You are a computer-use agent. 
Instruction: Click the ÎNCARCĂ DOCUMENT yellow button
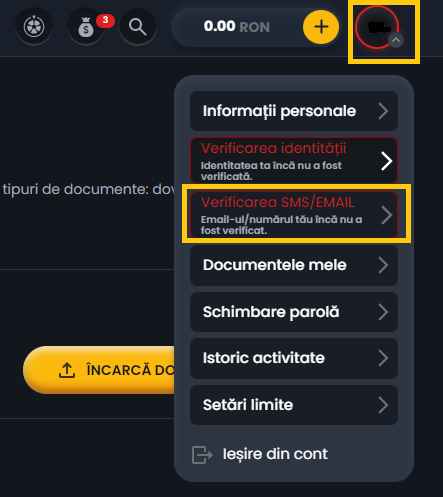click(x=99, y=370)
